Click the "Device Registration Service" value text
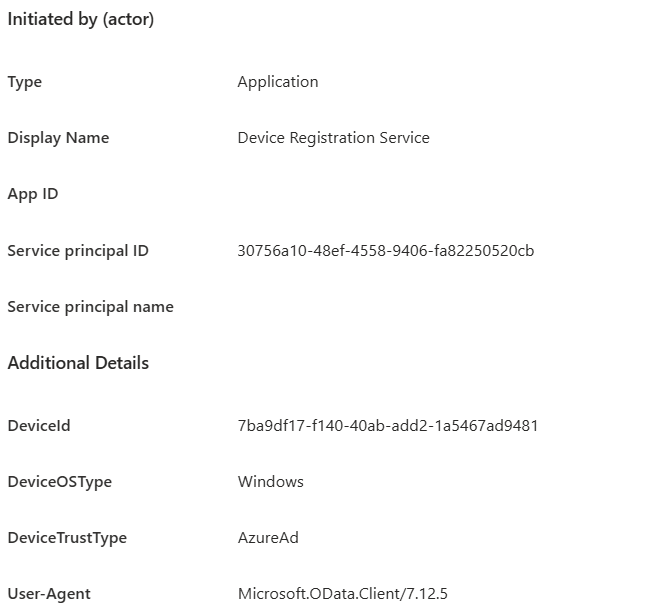This screenshot has height=611, width=671. [x=333, y=138]
